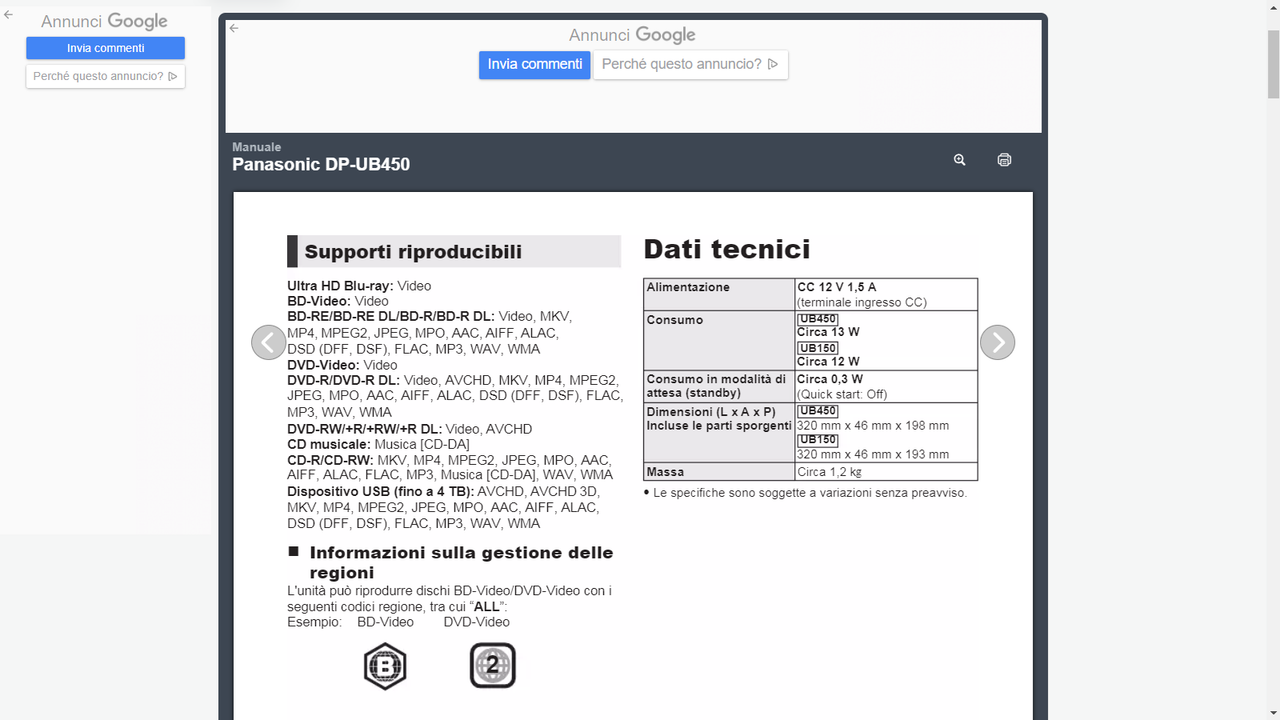Click 'CC 12 V 1,5 A' value
Screen dimensions: 1280x720
tap(837, 287)
